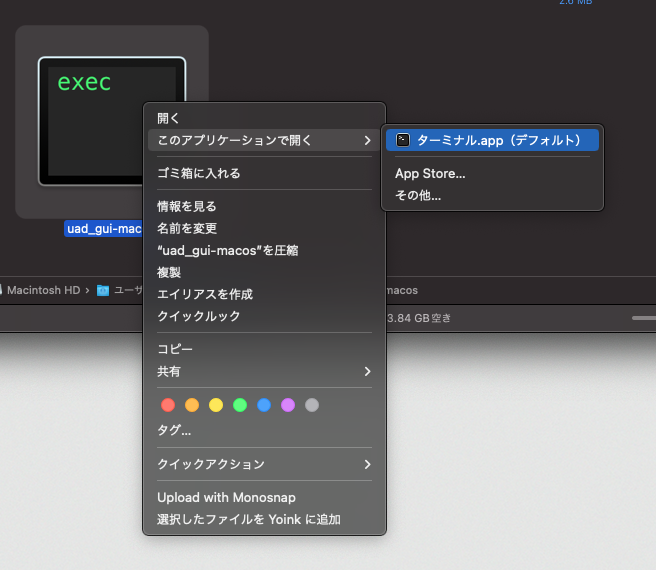Select 複製 to duplicate the file
Viewport: 656px width, 570px height.
[x=169, y=272]
